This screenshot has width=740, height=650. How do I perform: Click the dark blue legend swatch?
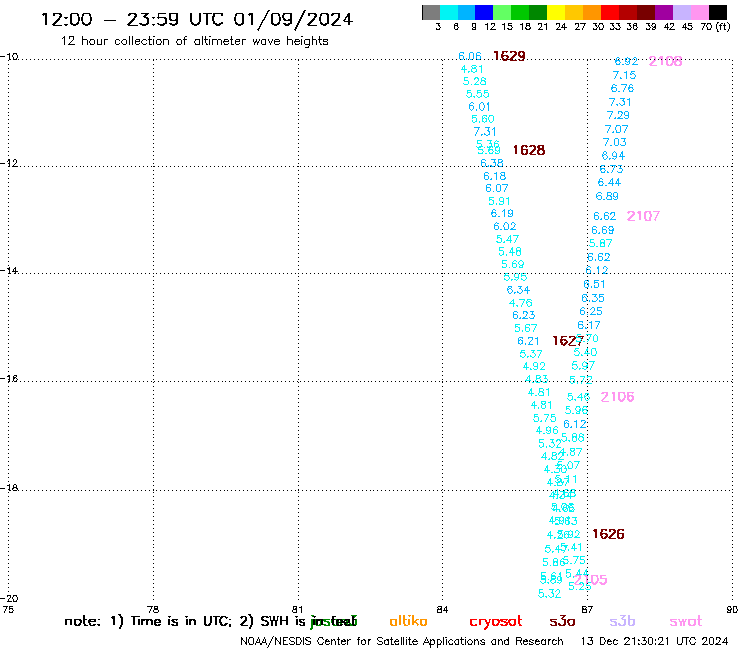pyautogui.click(x=484, y=12)
